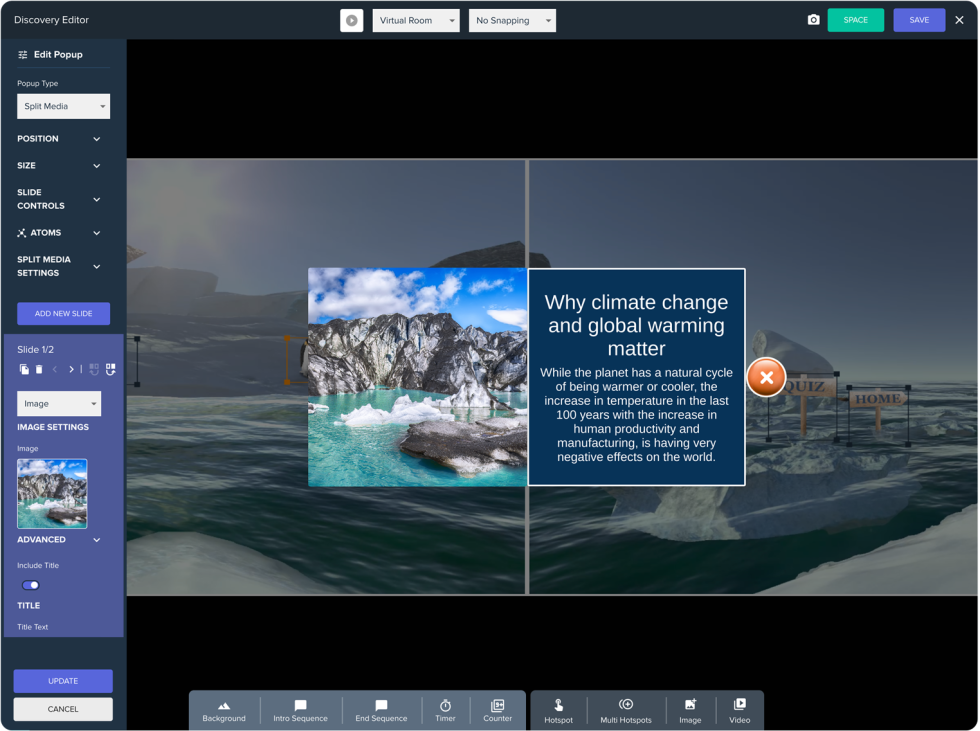This screenshot has height=731, width=980.
Task: Click the Video toolbar icon
Action: (739, 710)
